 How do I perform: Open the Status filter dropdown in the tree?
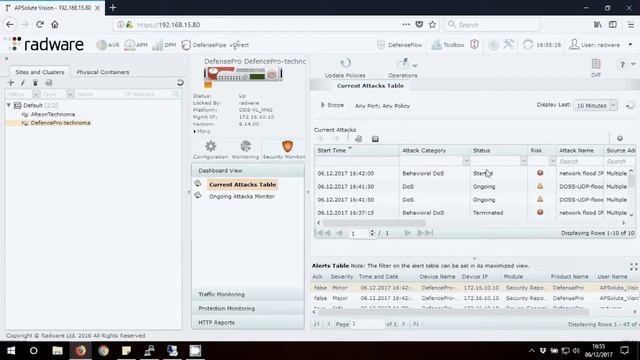(36, 94)
